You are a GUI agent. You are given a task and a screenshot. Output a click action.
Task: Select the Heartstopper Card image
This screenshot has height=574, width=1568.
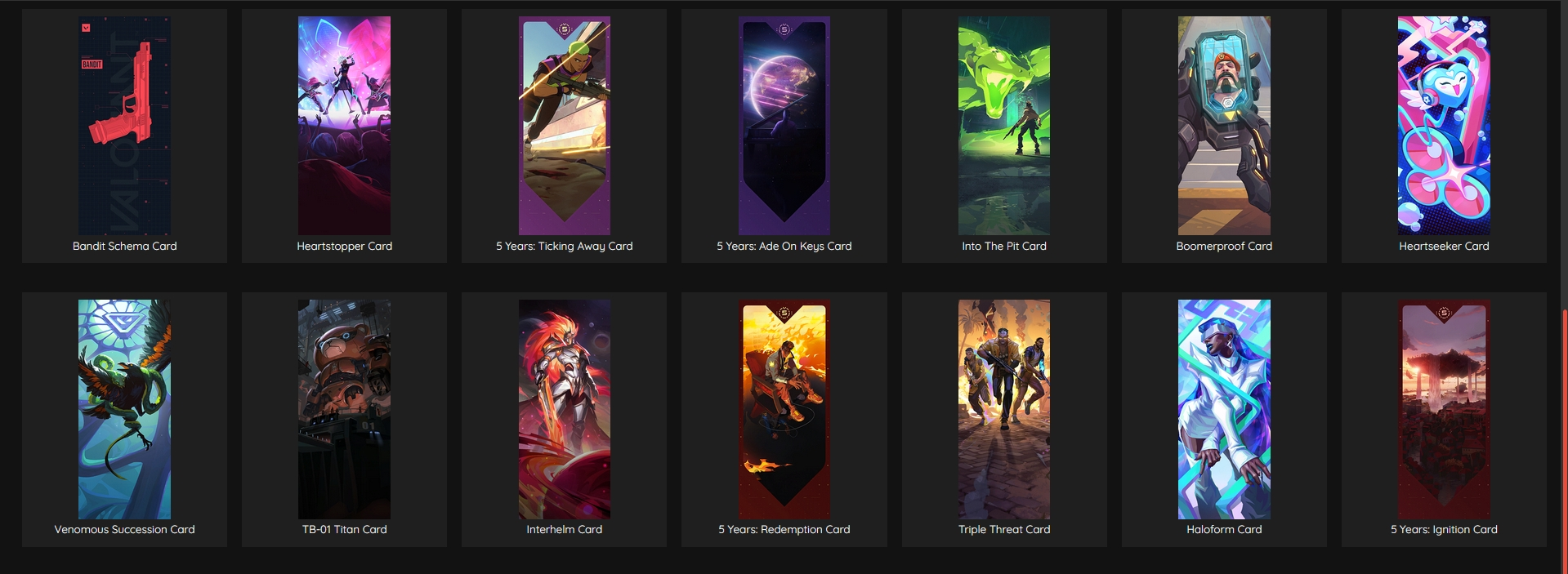[x=344, y=126]
